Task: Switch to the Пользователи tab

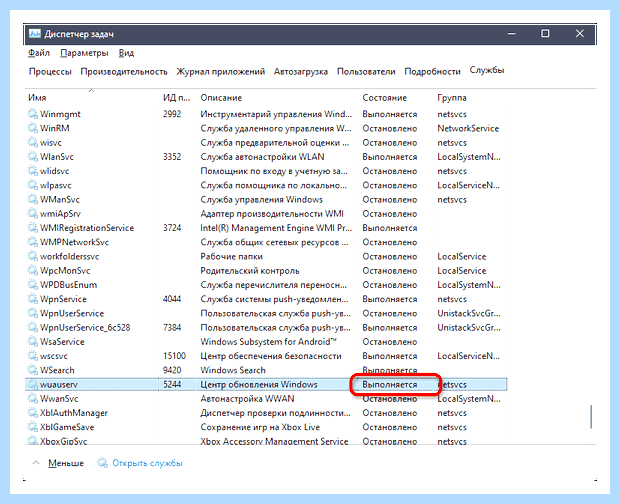Action: click(x=366, y=72)
